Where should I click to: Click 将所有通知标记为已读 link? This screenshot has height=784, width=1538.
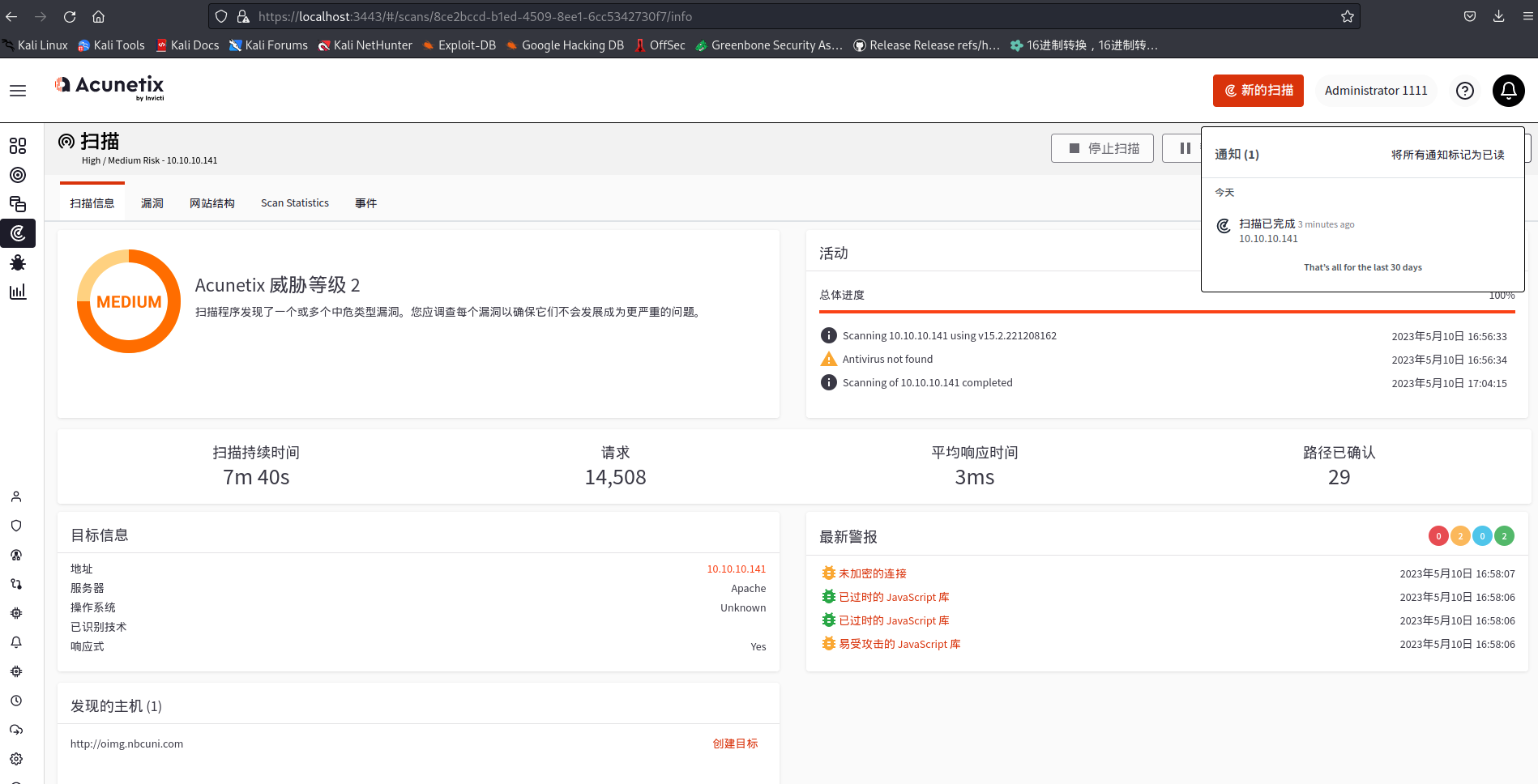point(1447,155)
